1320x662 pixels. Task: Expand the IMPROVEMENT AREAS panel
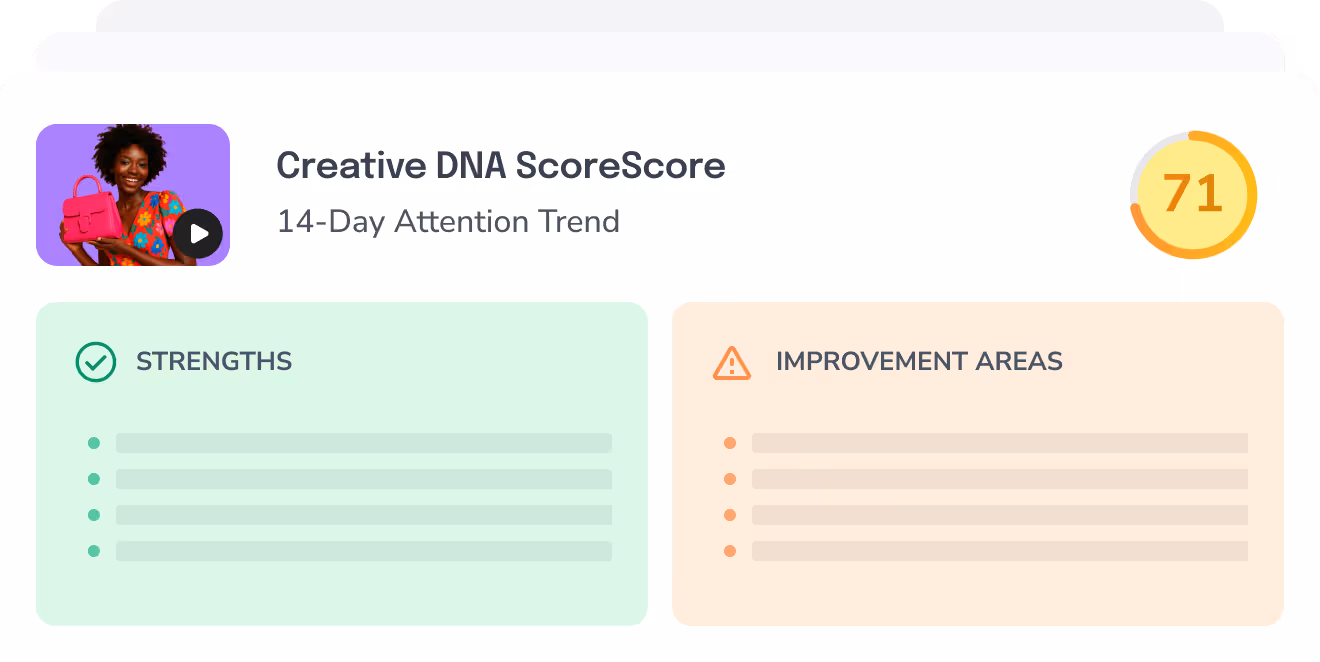point(979,462)
